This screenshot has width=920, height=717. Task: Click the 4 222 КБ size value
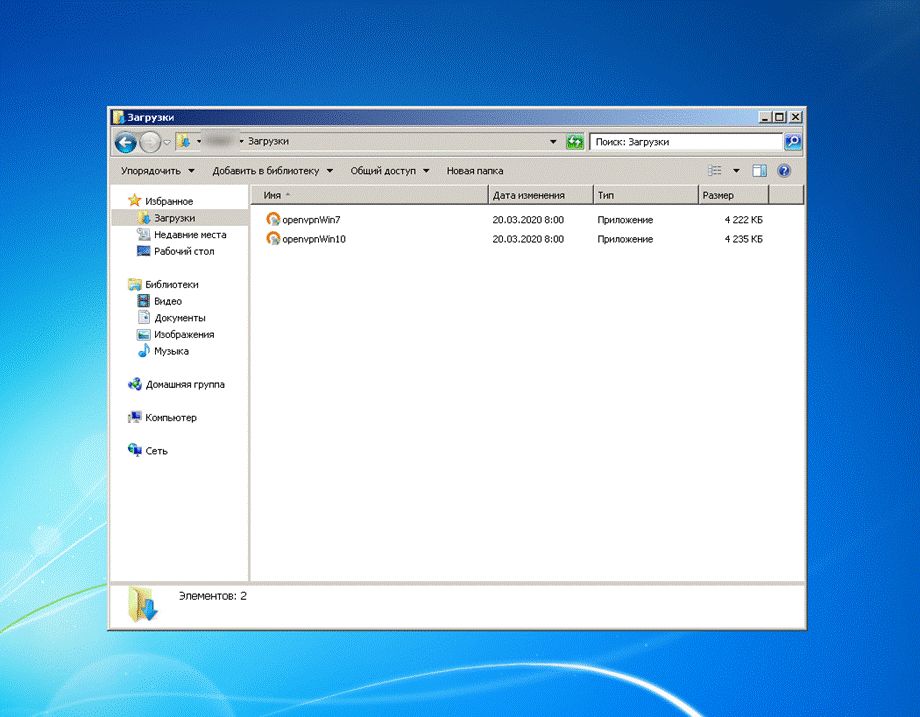coord(743,220)
